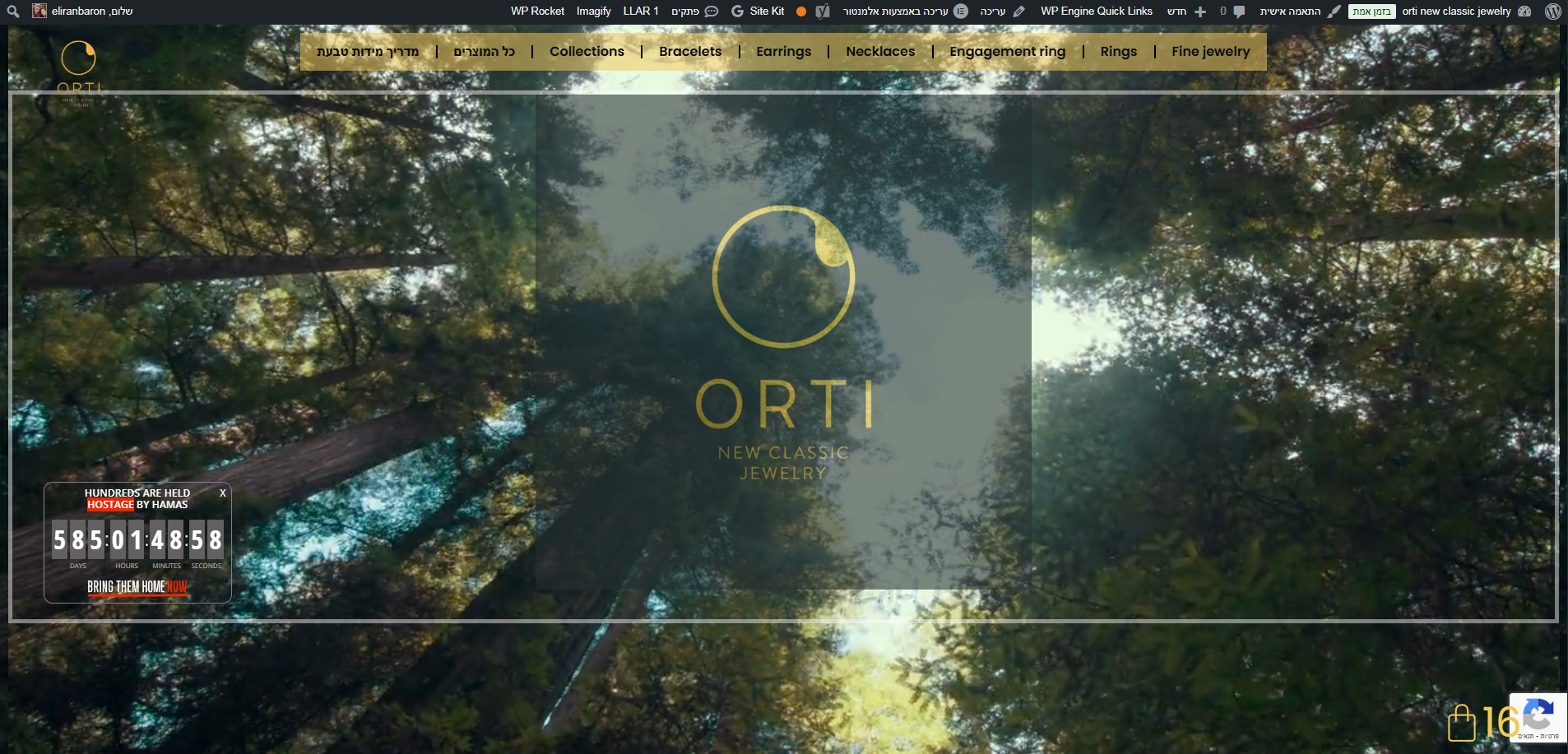This screenshot has height=754, width=1568.
Task: Click the pencil edit icon
Action: tap(1019, 12)
